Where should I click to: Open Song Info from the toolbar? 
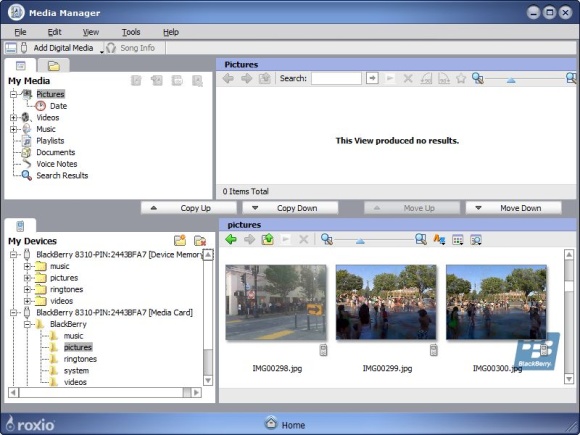pyautogui.click(x=131, y=48)
